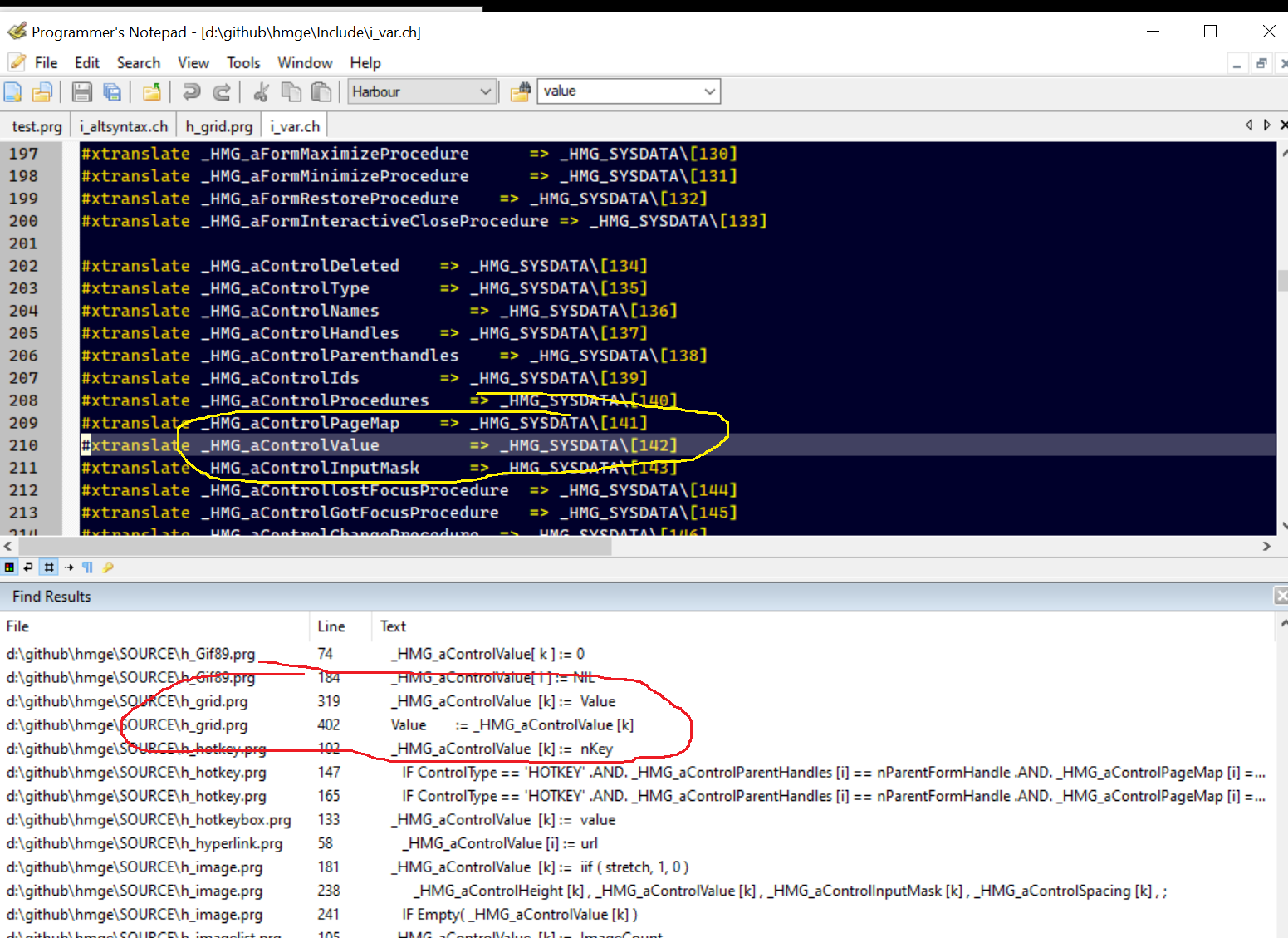Image resolution: width=1288 pixels, height=938 pixels.
Task: Copy selection with the Copy icon
Action: (x=291, y=91)
